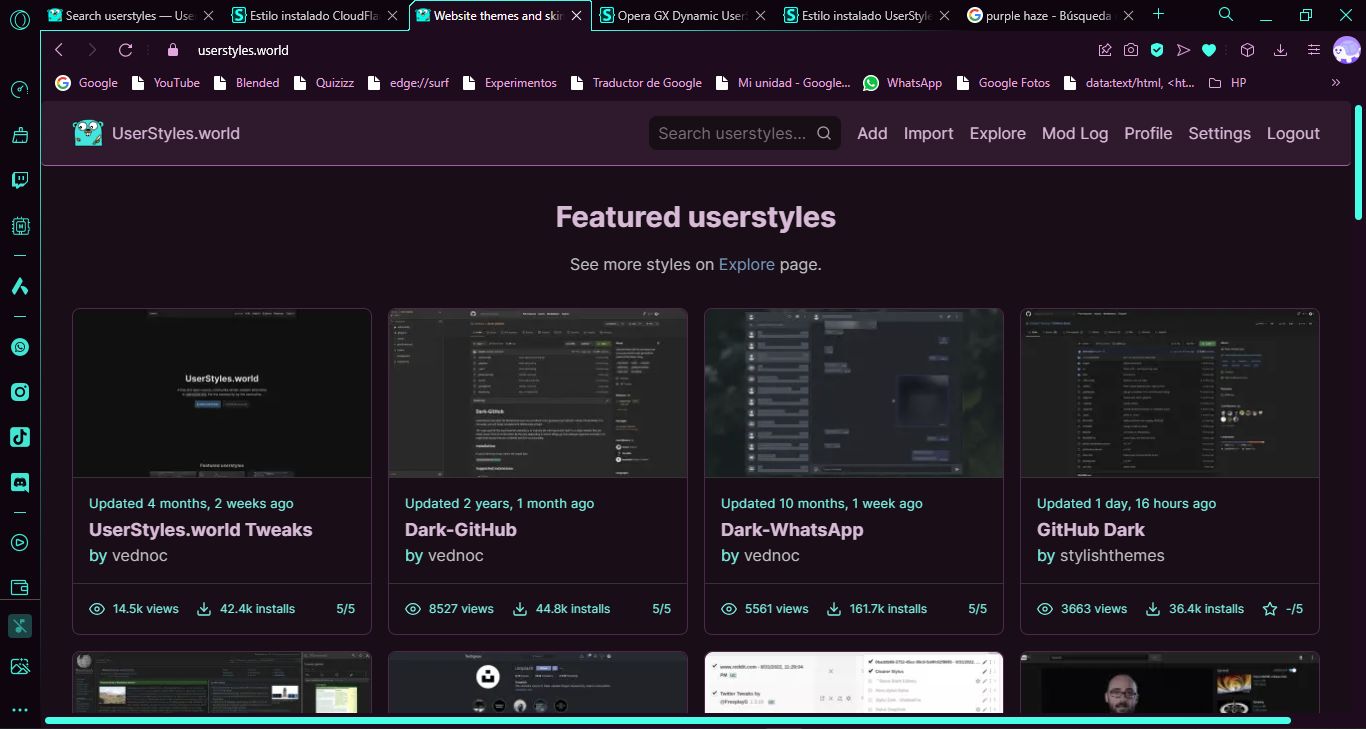Open the image gallery icon in sidebar

(19, 666)
